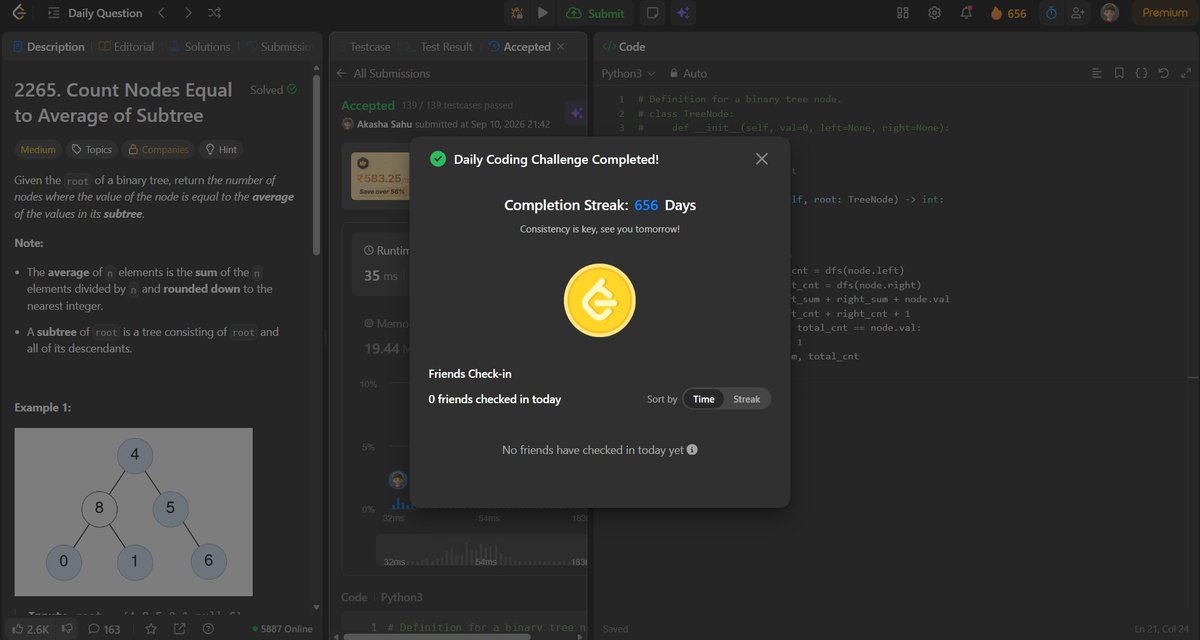Click the info icon after no friends message
The image size is (1200, 640).
(x=692, y=450)
